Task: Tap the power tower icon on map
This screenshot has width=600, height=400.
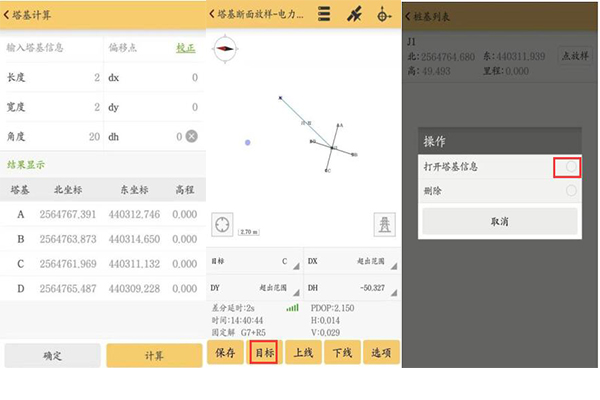Action: tap(383, 223)
